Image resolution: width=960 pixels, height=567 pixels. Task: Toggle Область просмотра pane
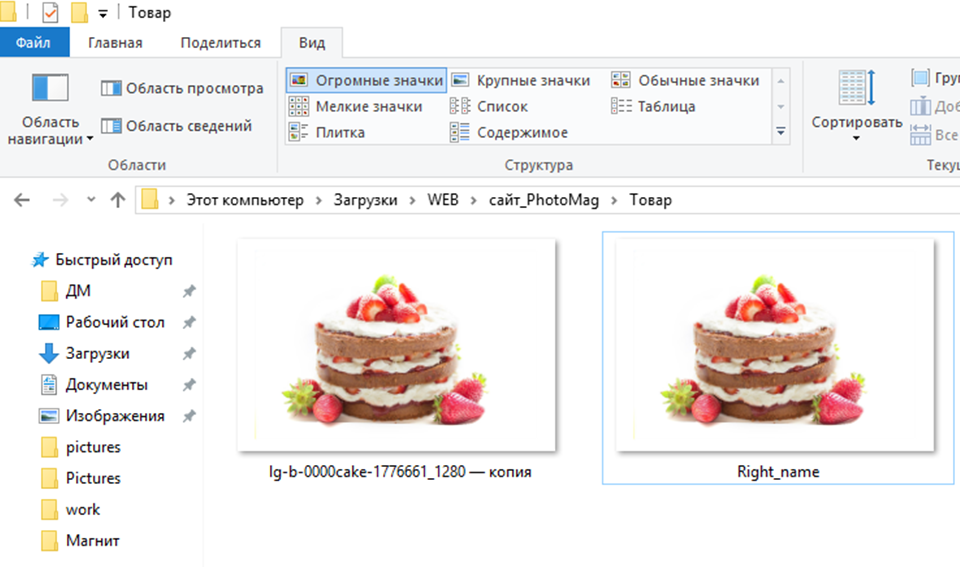pyautogui.click(x=182, y=88)
